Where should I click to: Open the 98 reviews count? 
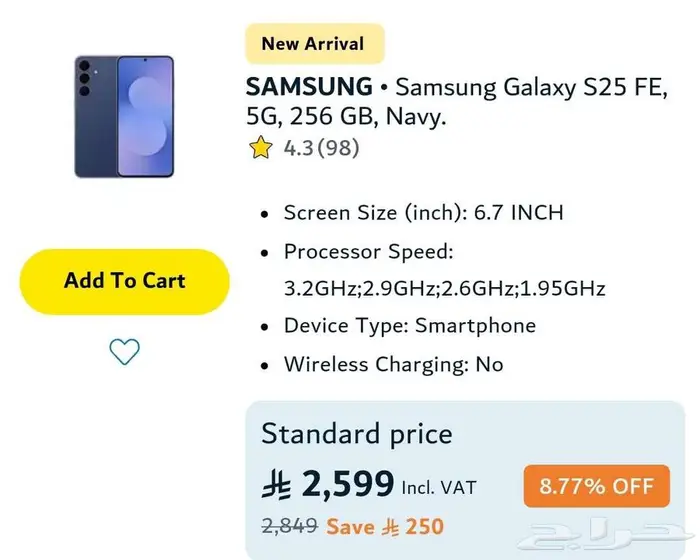[338, 149]
